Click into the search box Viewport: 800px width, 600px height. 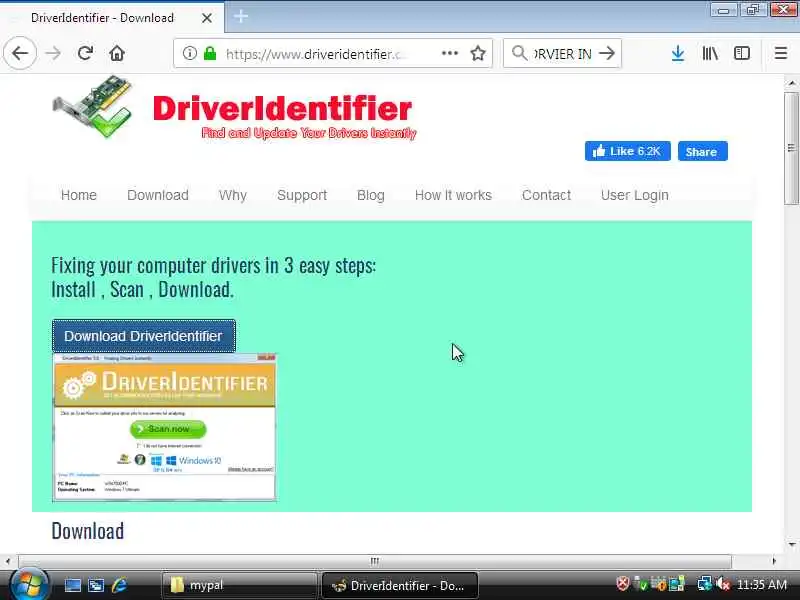point(562,53)
